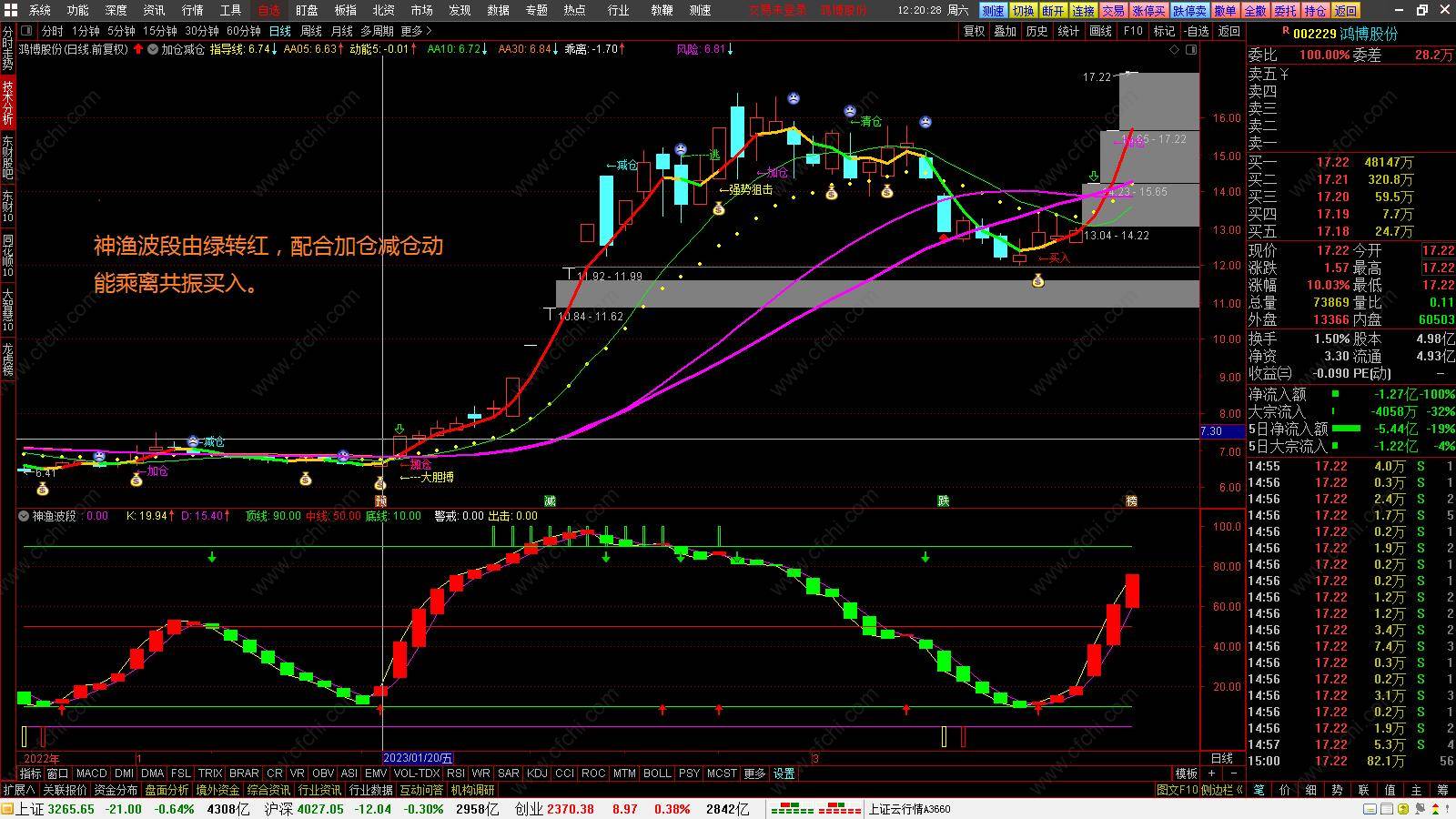Click the 日线 label at the time axis
This screenshot has width=1456, height=819.
click(x=1221, y=758)
